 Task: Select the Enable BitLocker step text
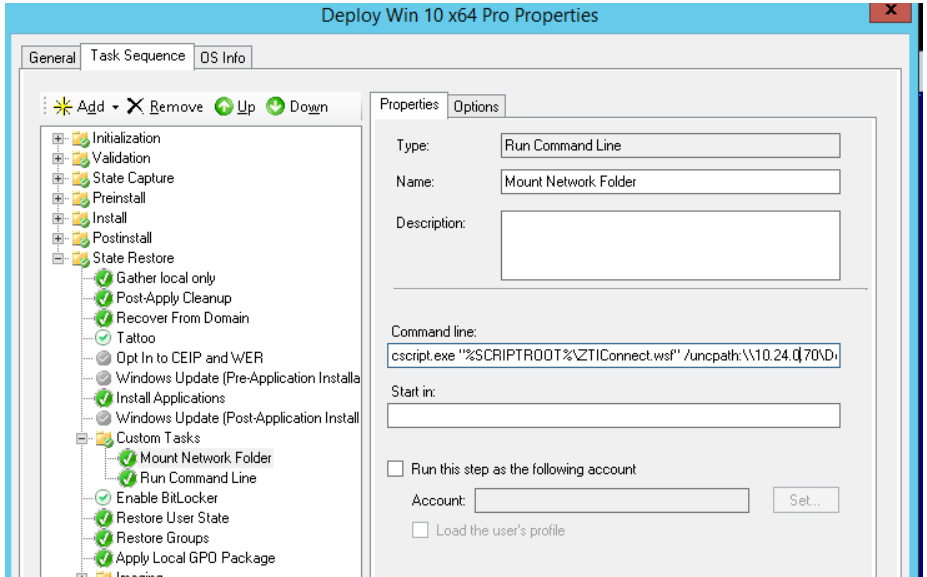[167, 498]
